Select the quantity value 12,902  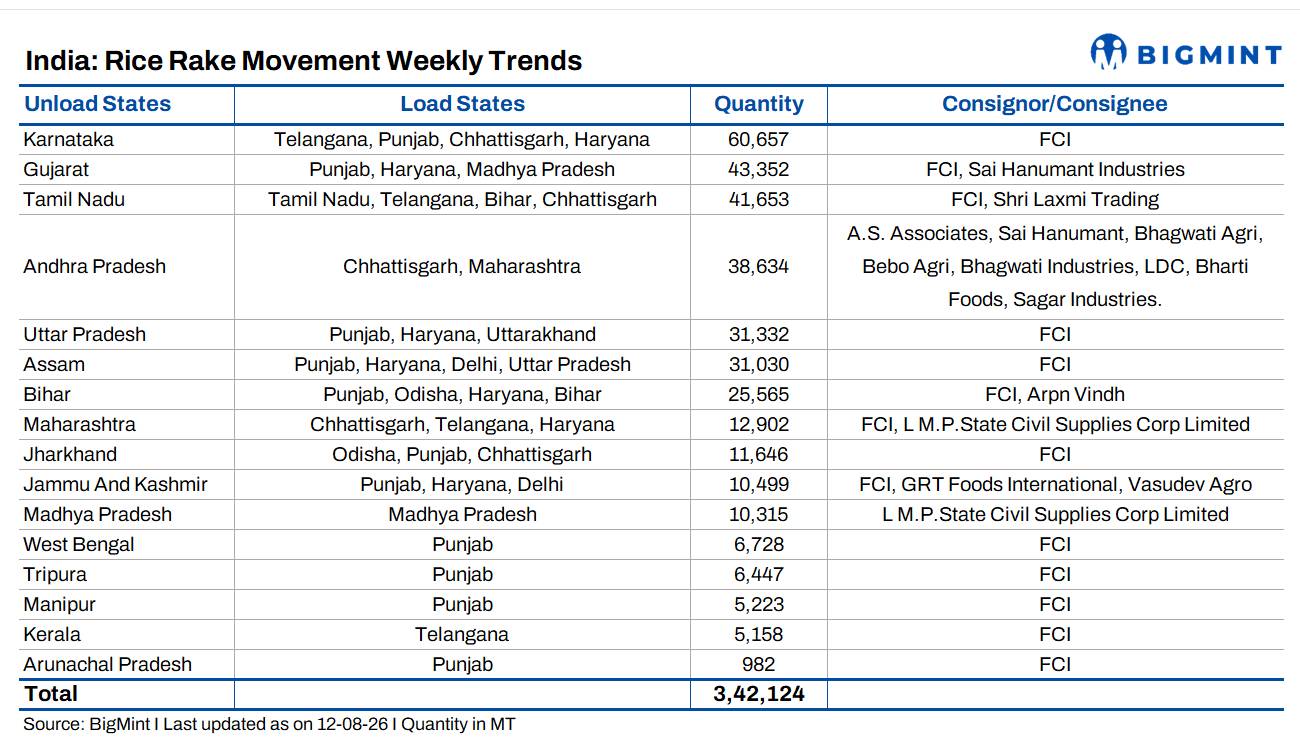[759, 424]
